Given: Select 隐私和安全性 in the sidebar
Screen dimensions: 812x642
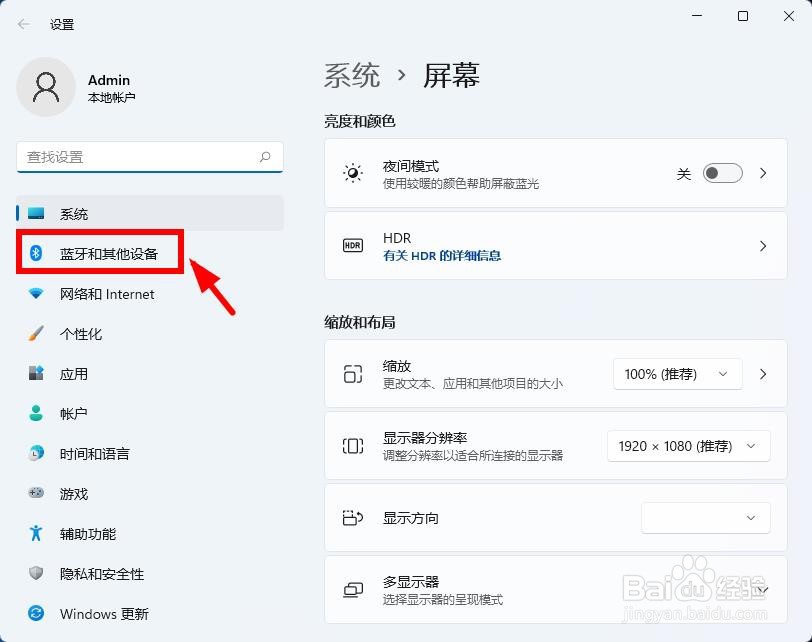Looking at the screenshot, I should coord(150,573).
